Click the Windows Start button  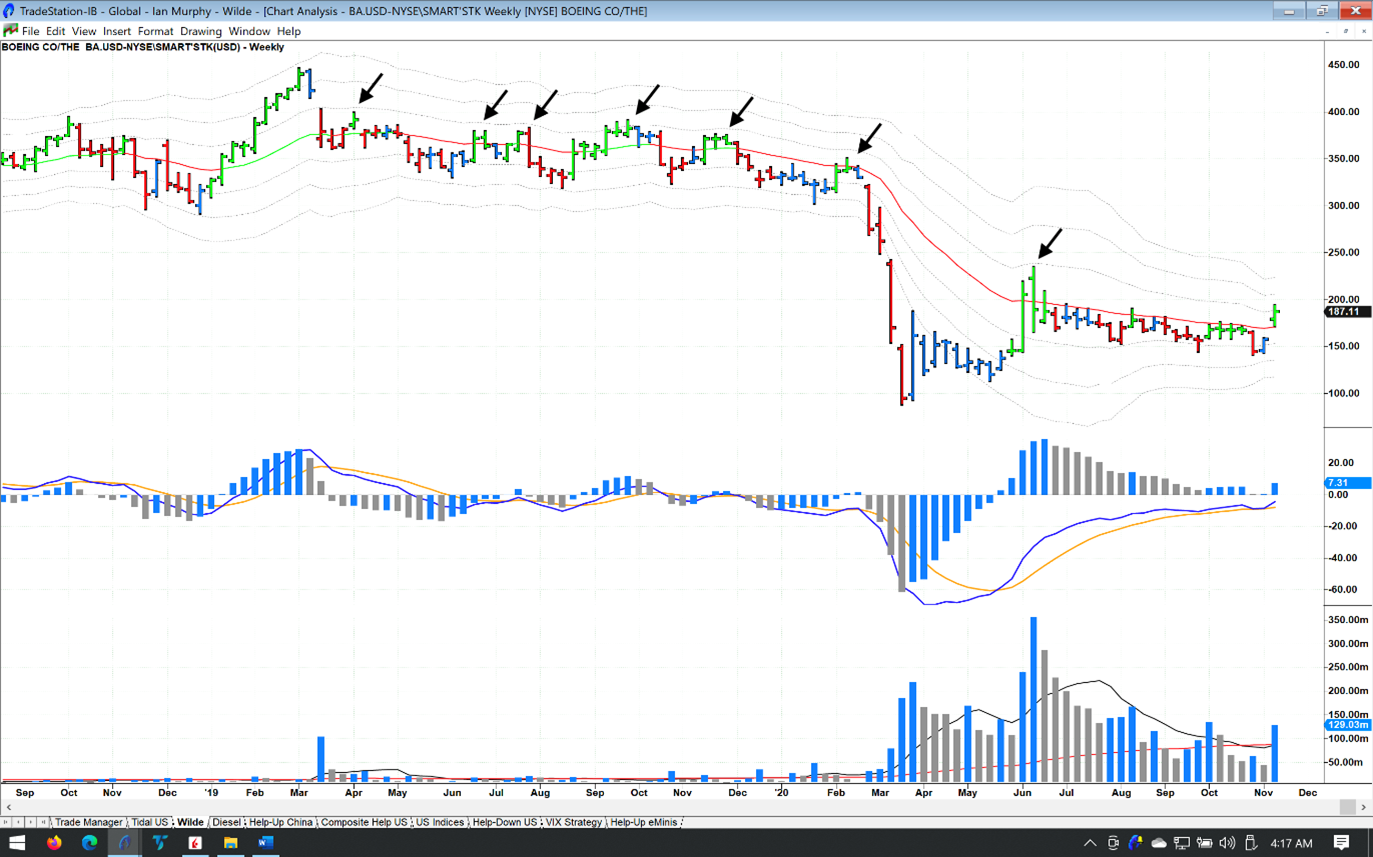17,843
